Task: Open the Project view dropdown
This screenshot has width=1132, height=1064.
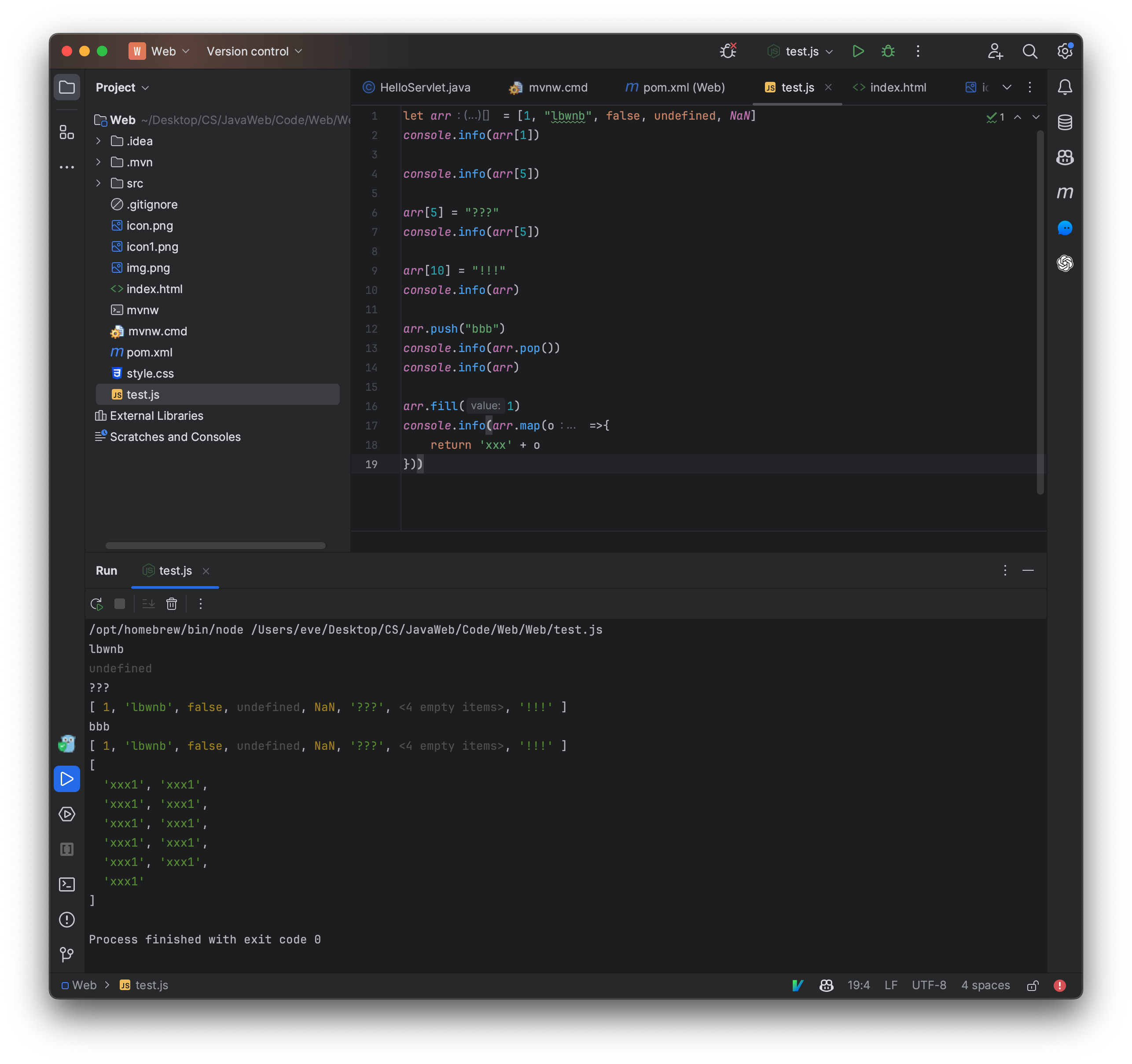Action: coord(122,88)
